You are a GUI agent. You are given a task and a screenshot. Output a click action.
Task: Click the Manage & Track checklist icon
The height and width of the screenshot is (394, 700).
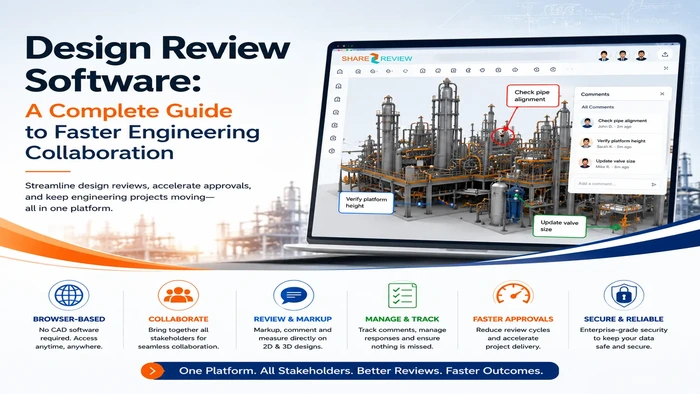pyautogui.click(x=402, y=295)
